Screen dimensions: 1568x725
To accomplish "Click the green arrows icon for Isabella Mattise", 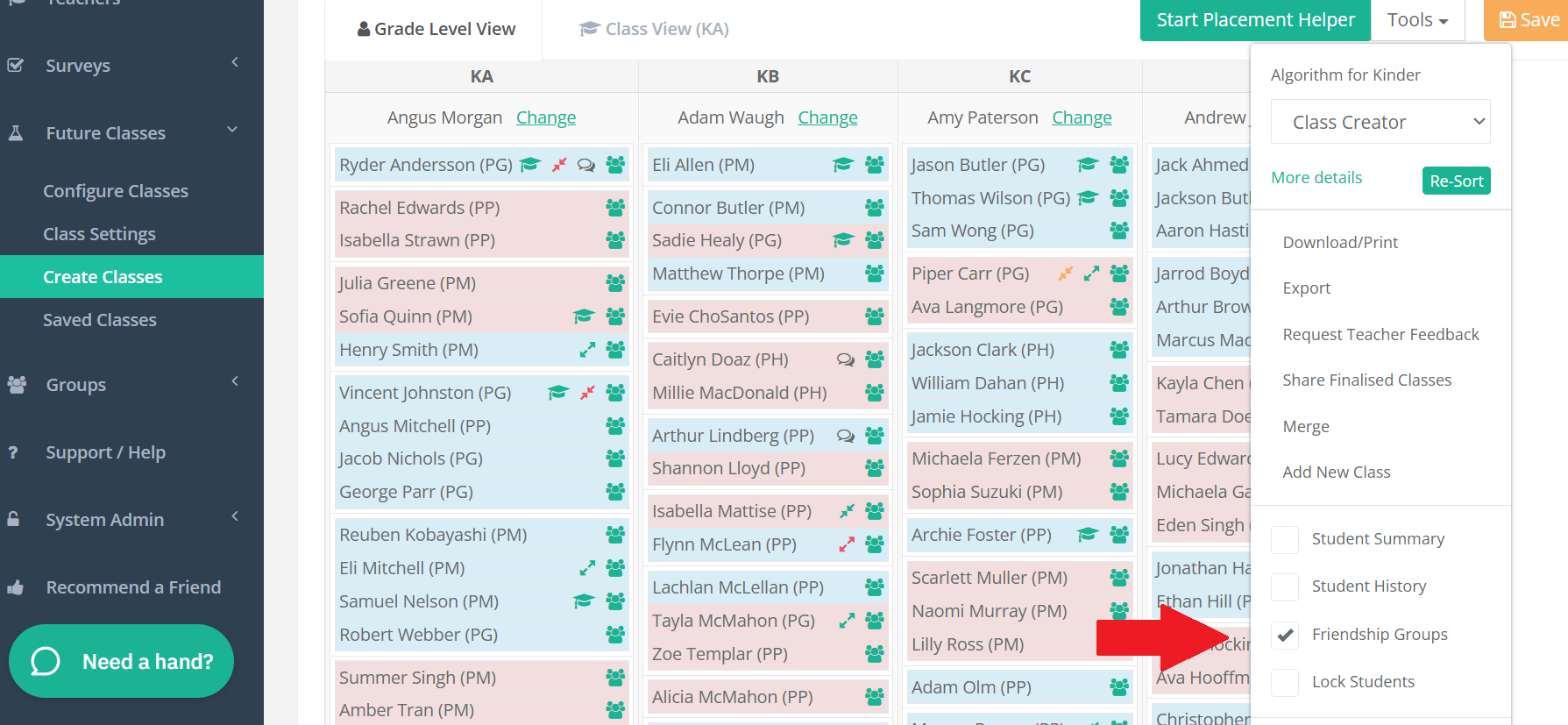I will pos(847,511).
